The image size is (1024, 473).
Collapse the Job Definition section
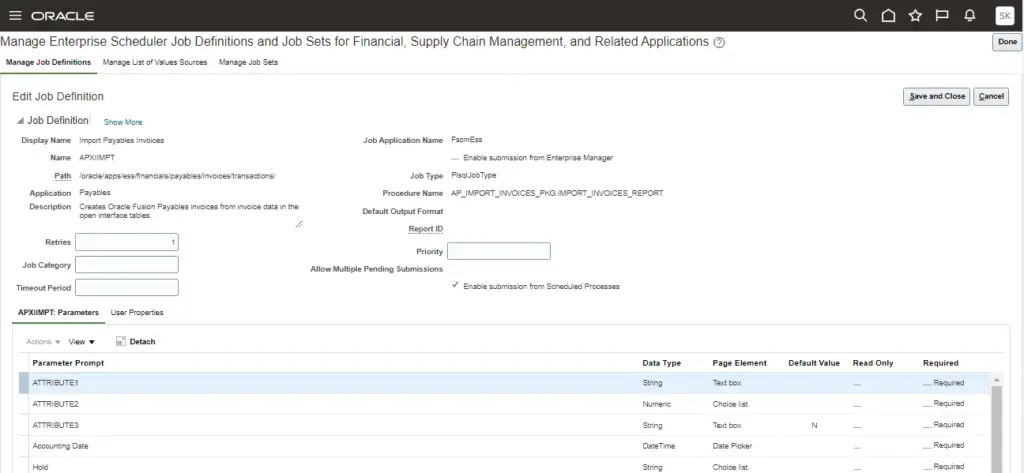tap(20, 121)
